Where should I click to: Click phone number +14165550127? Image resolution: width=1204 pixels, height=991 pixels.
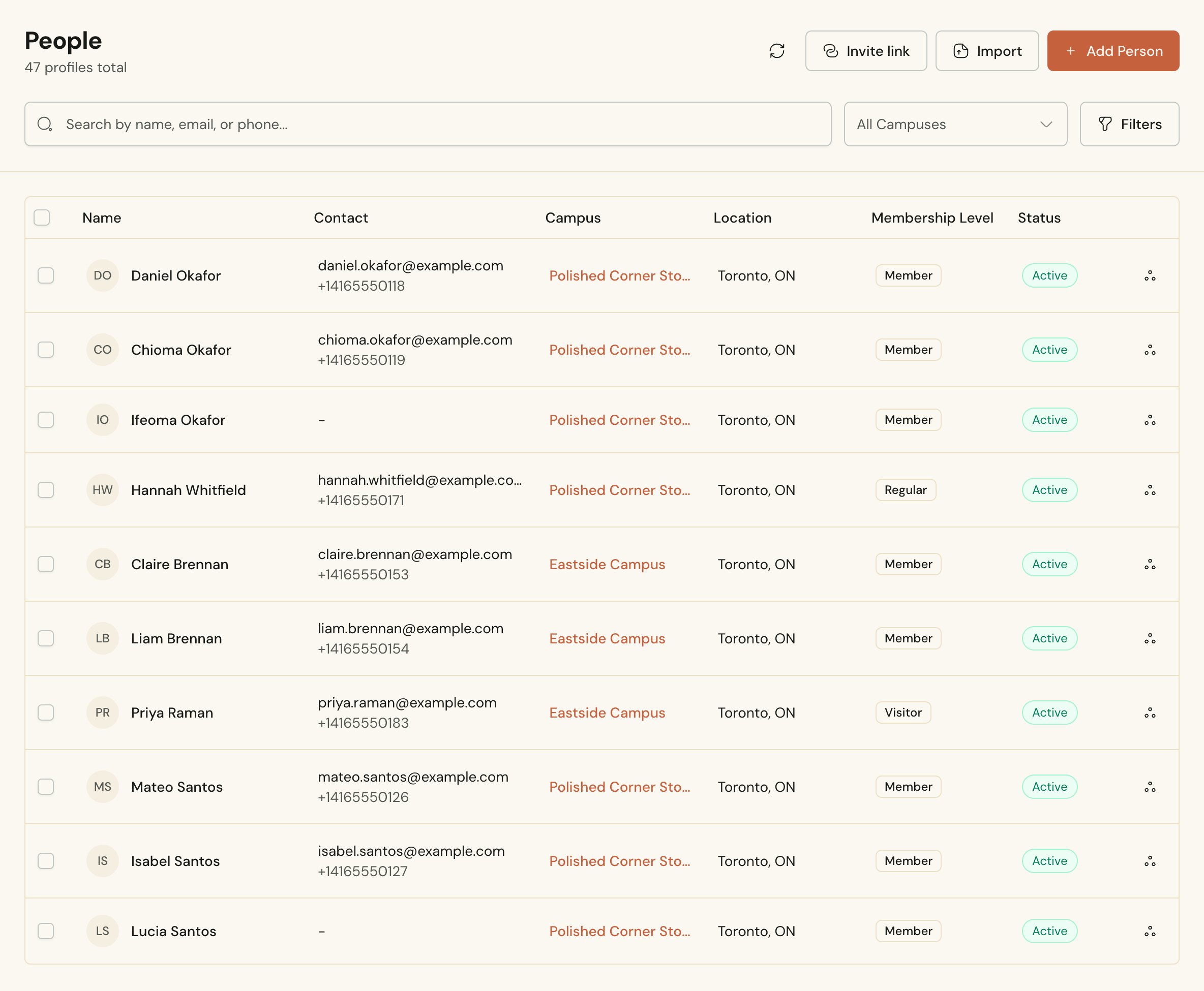(x=363, y=872)
